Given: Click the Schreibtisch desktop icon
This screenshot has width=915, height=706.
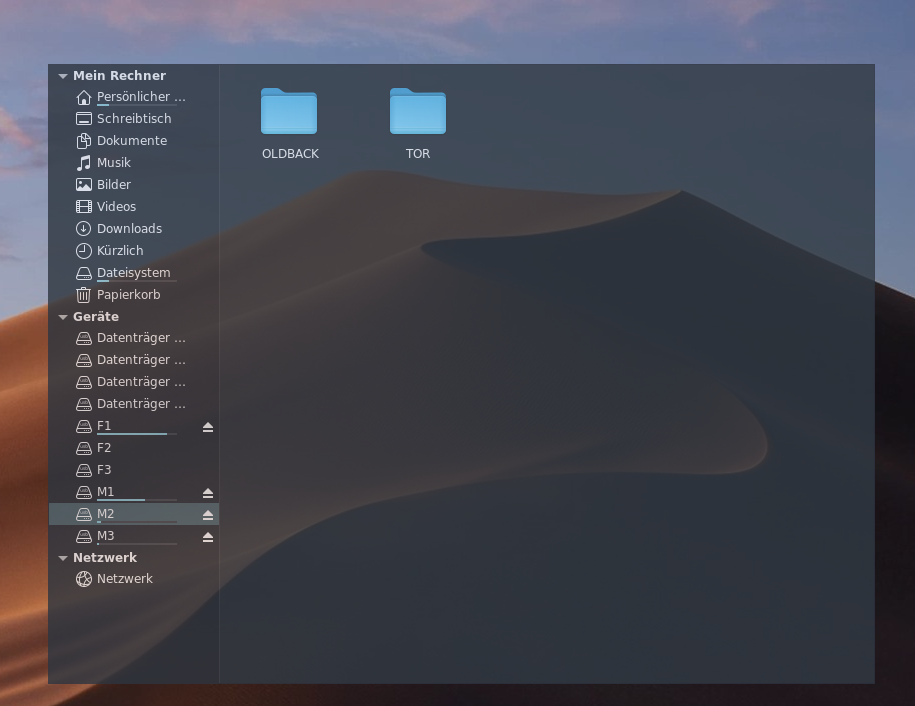Looking at the screenshot, I should click(x=83, y=119).
